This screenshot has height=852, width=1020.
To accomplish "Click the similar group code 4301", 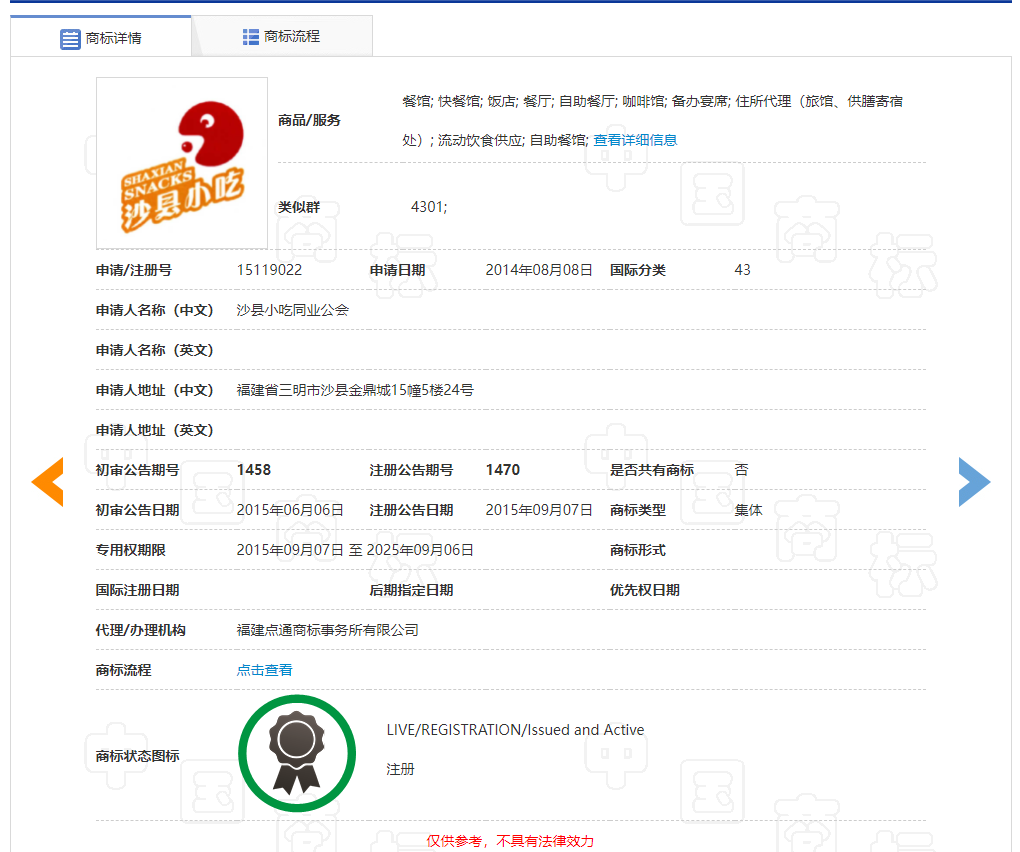I will click(429, 207).
